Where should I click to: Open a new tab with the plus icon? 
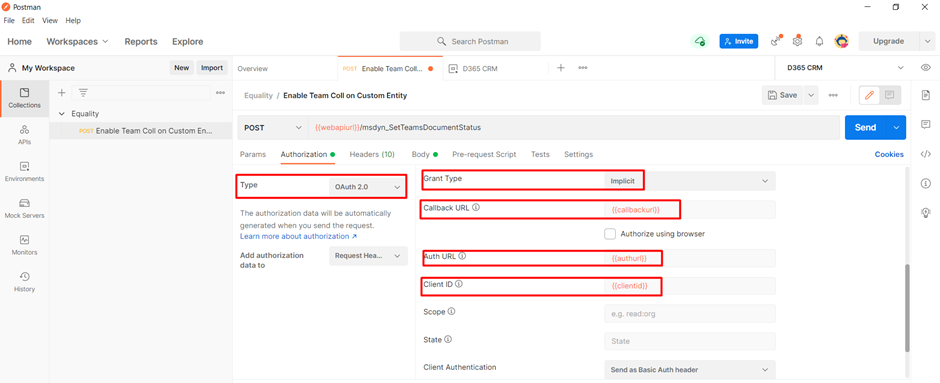tap(561, 68)
